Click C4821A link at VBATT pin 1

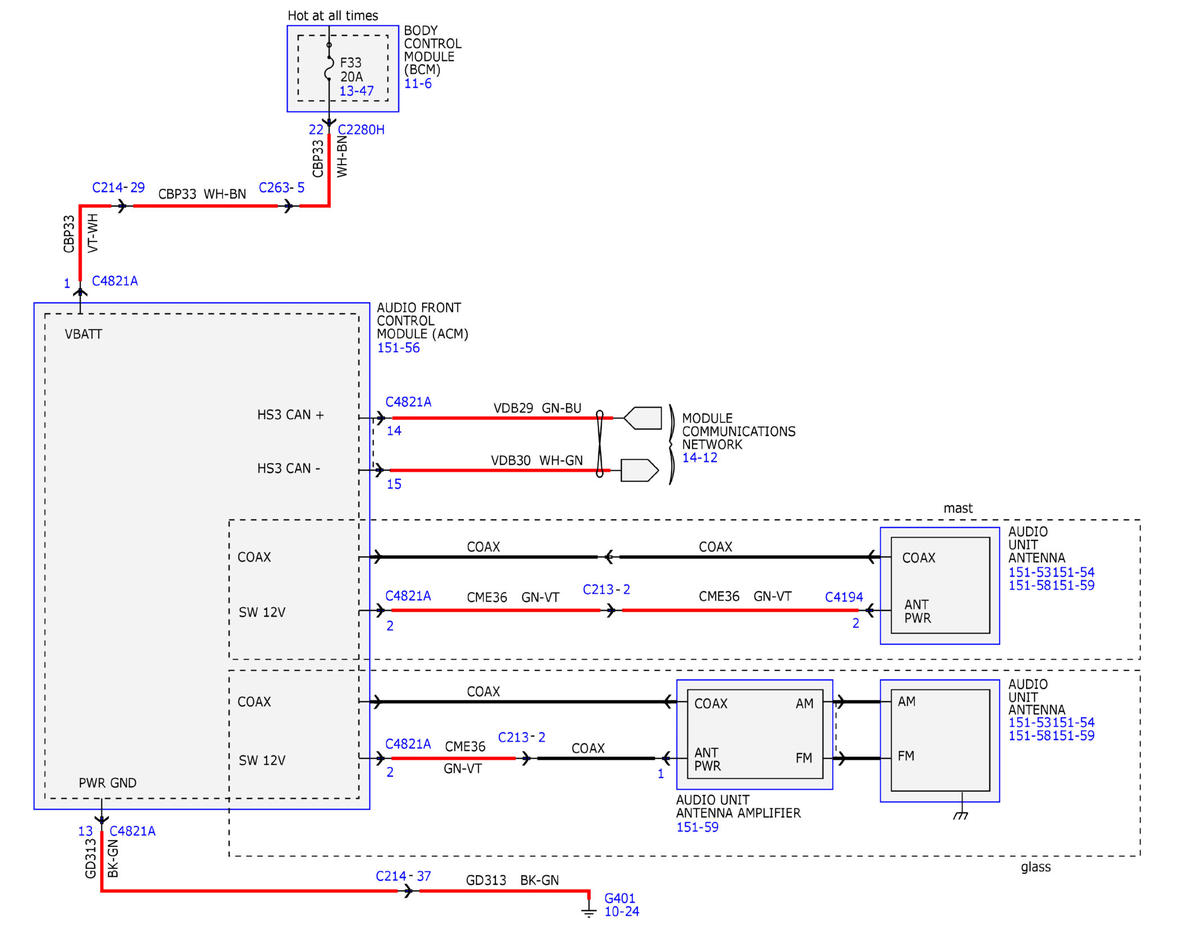(114, 281)
